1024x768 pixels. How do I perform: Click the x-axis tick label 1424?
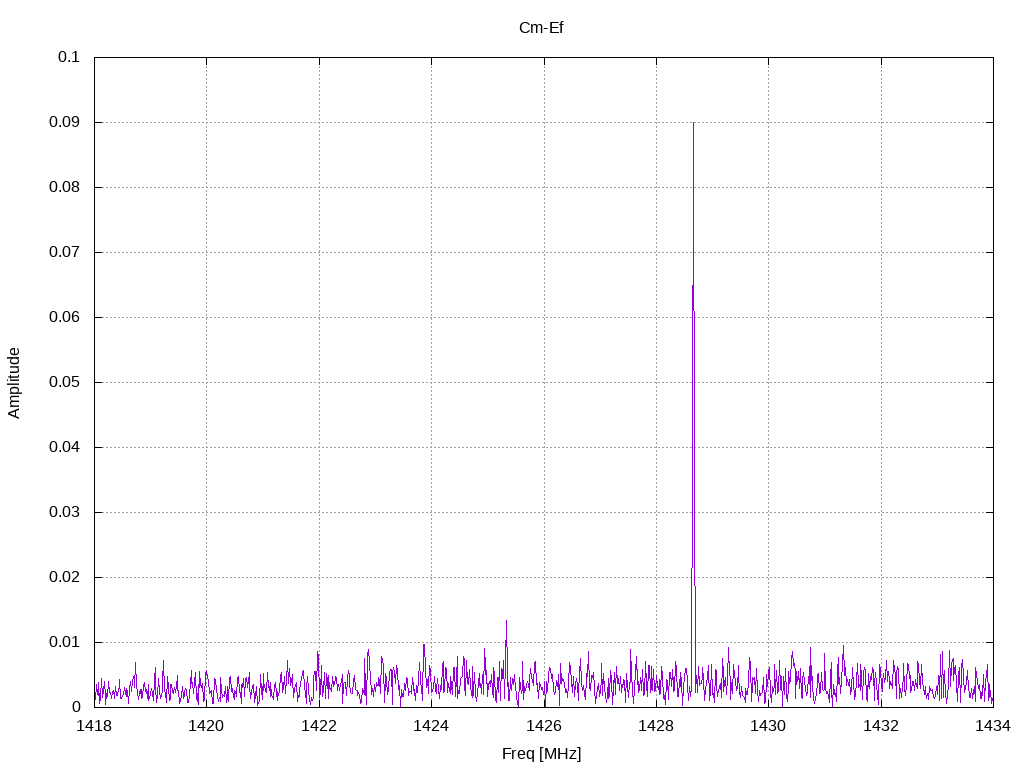(x=431, y=726)
